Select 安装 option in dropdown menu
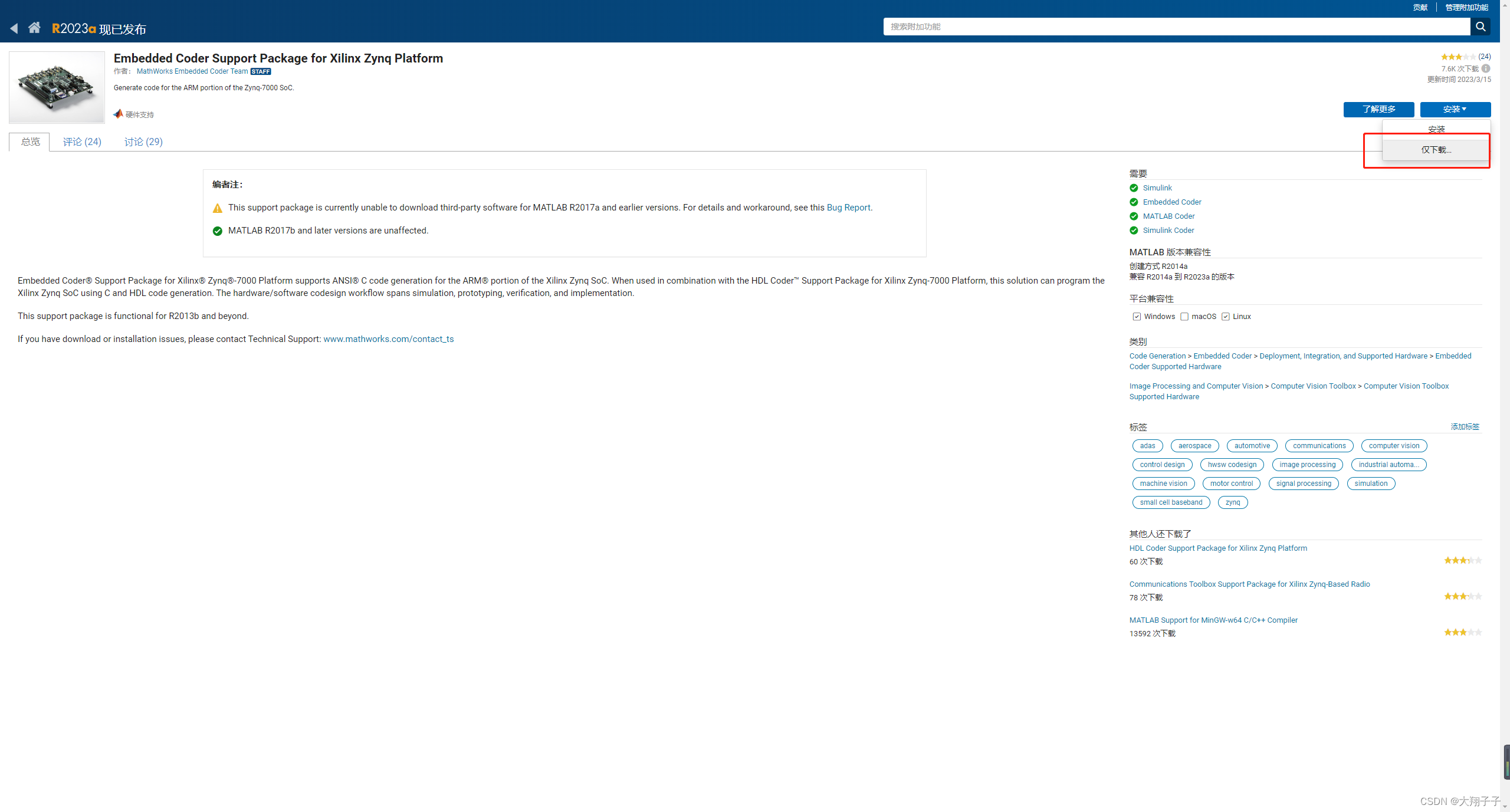The image size is (1510, 812). 1436,129
